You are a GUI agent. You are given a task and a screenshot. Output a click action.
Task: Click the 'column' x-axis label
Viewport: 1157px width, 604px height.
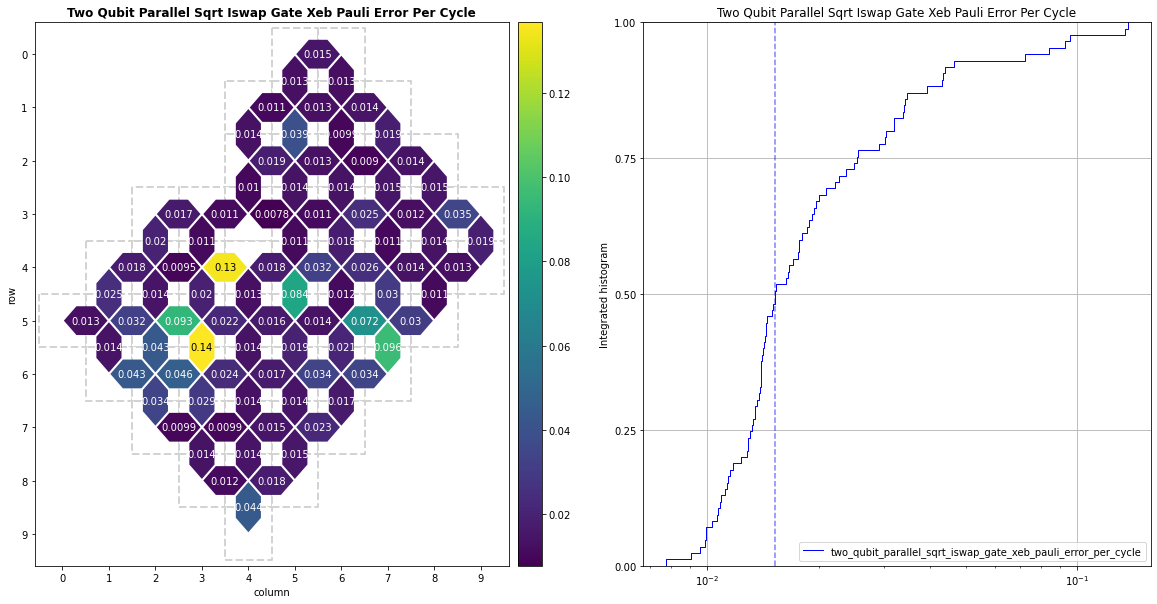pos(272,592)
